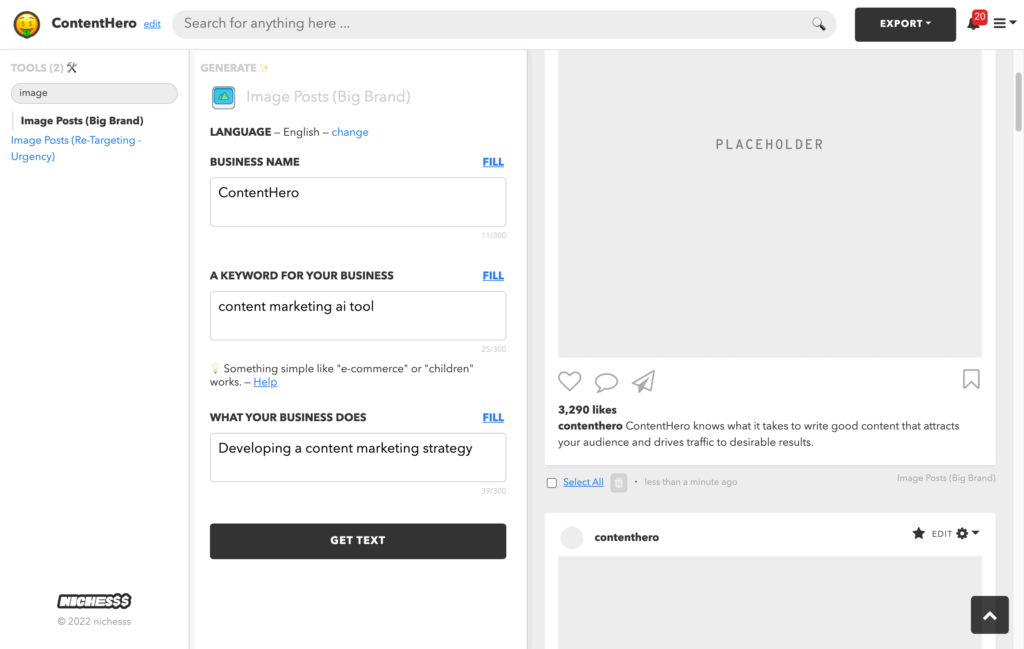Click the keyword text field
This screenshot has height=649, width=1024.
(358, 315)
